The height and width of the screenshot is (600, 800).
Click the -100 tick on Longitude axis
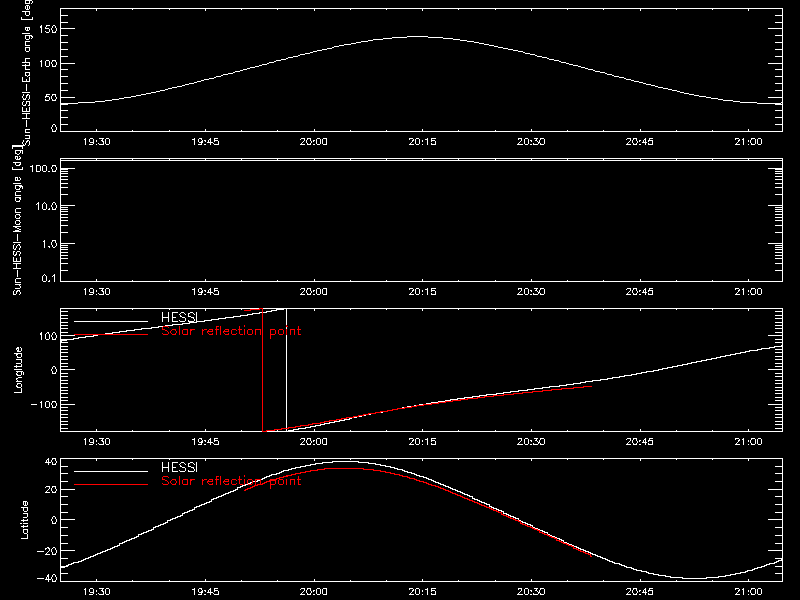tap(44, 404)
